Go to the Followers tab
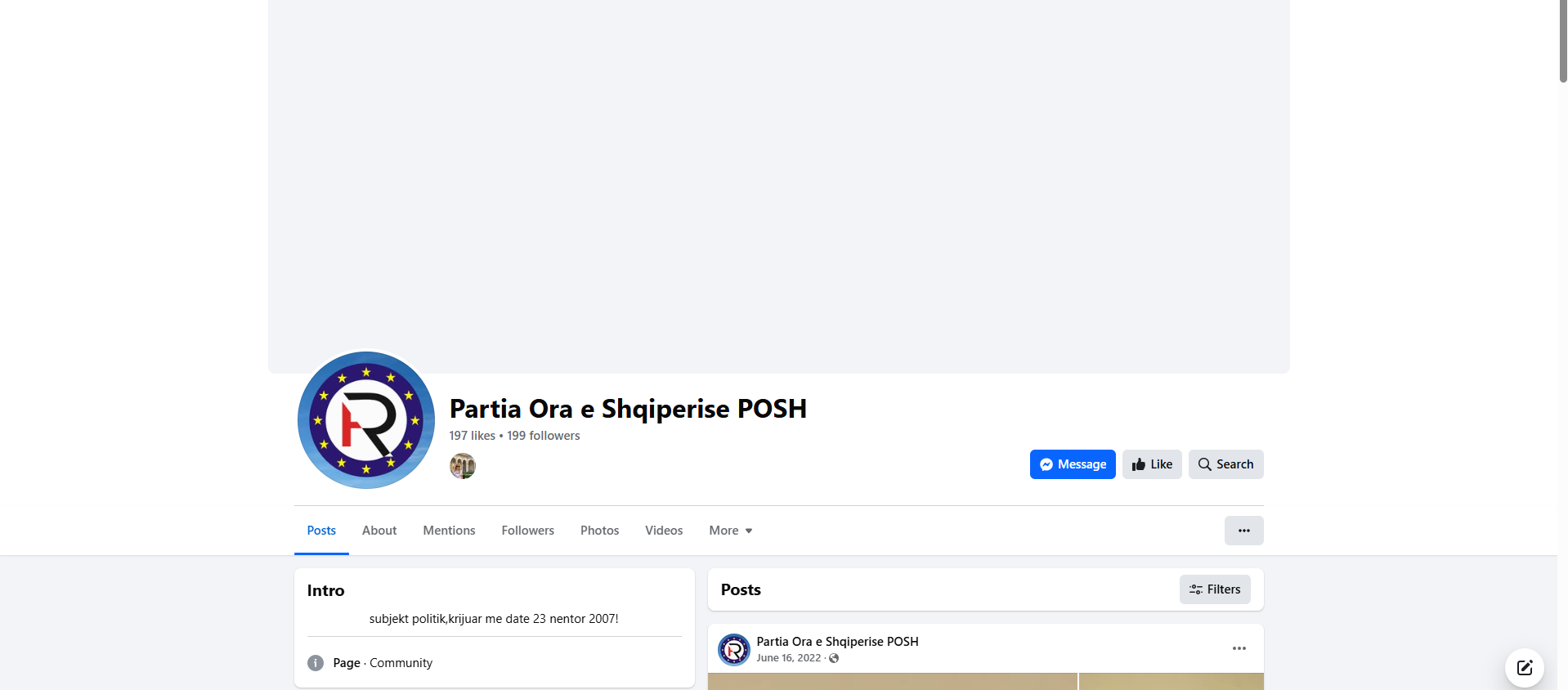The width and height of the screenshot is (1568, 690). [x=528, y=531]
